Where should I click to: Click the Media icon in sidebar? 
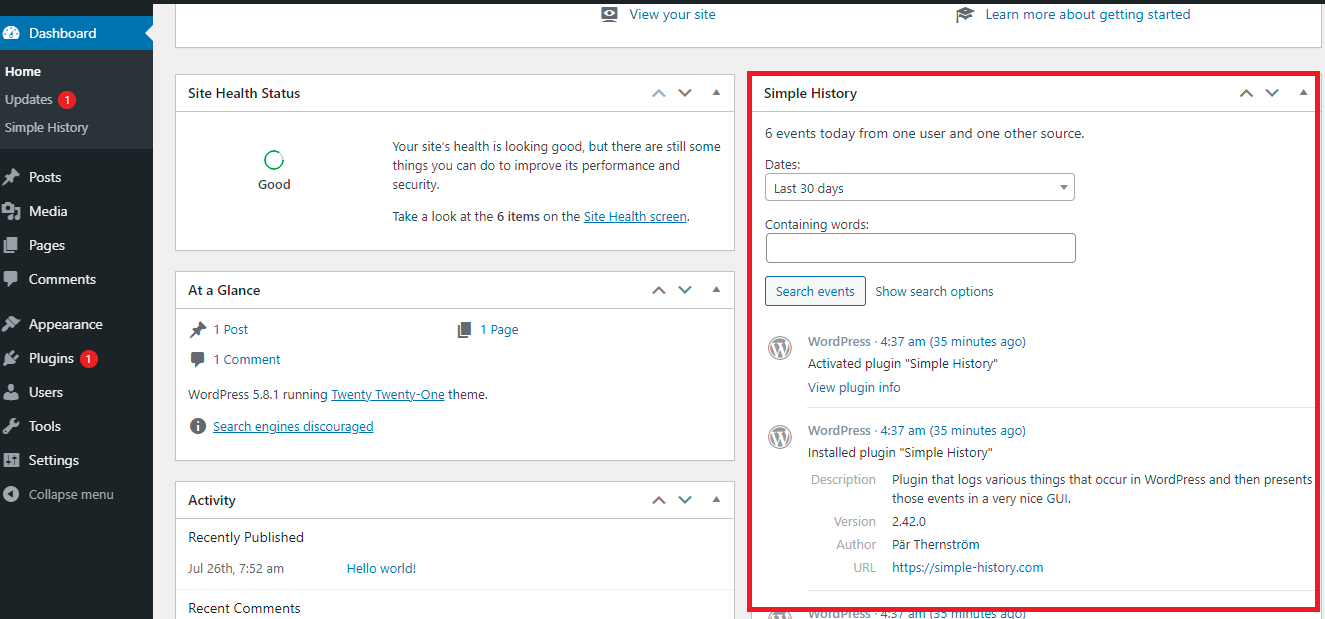(x=12, y=211)
